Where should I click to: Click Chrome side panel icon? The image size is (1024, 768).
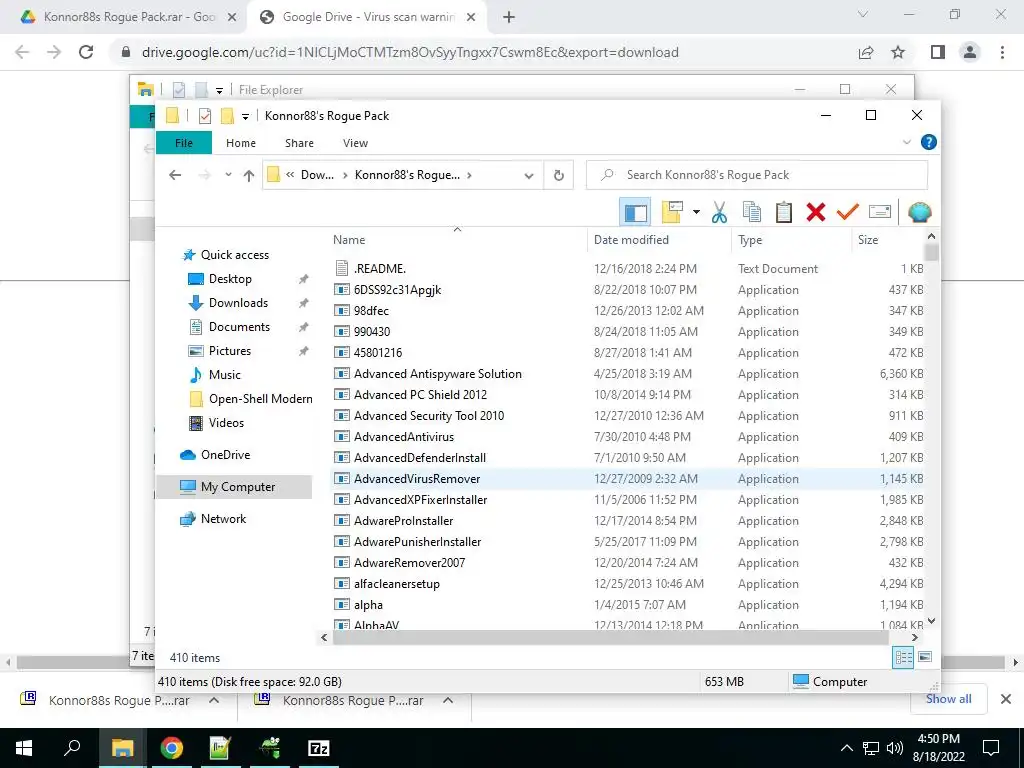(938, 52)
